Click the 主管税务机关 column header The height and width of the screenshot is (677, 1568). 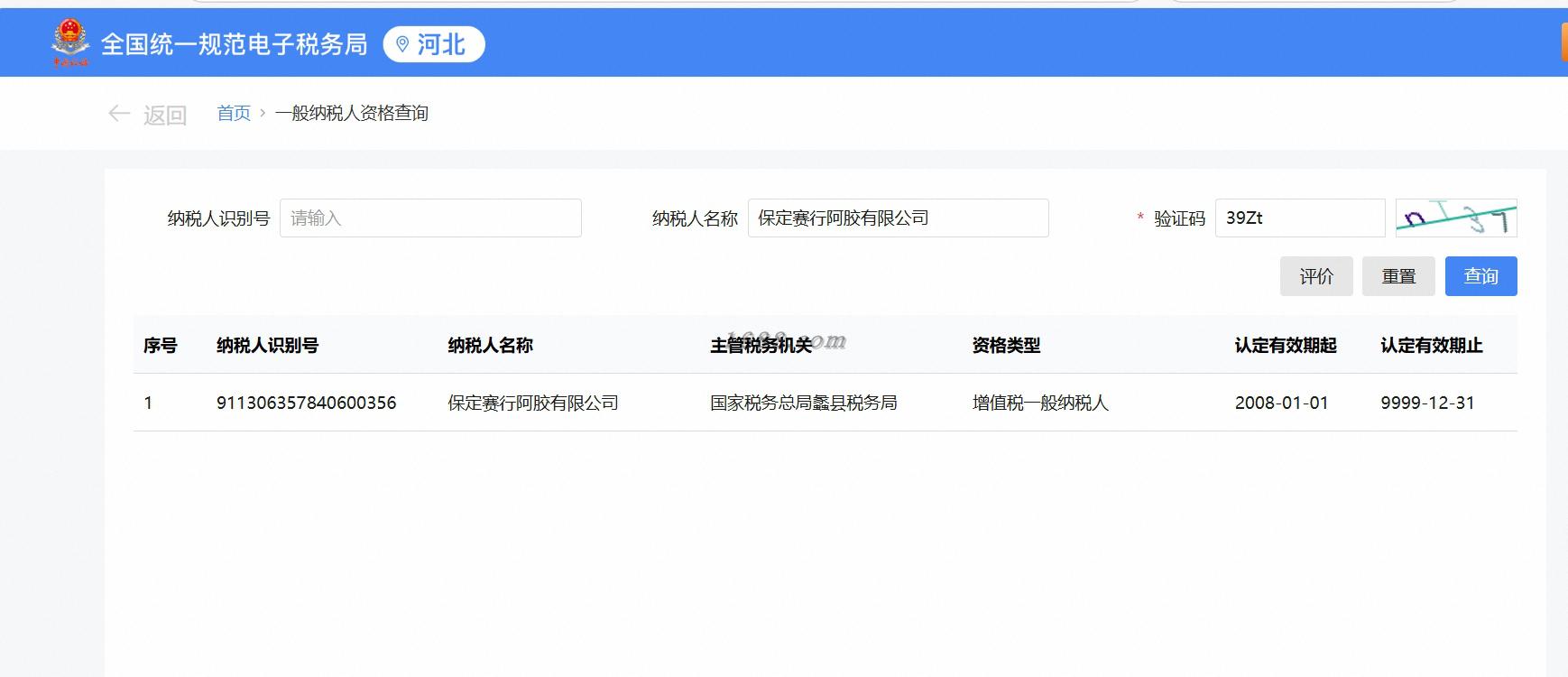point(761,346)
